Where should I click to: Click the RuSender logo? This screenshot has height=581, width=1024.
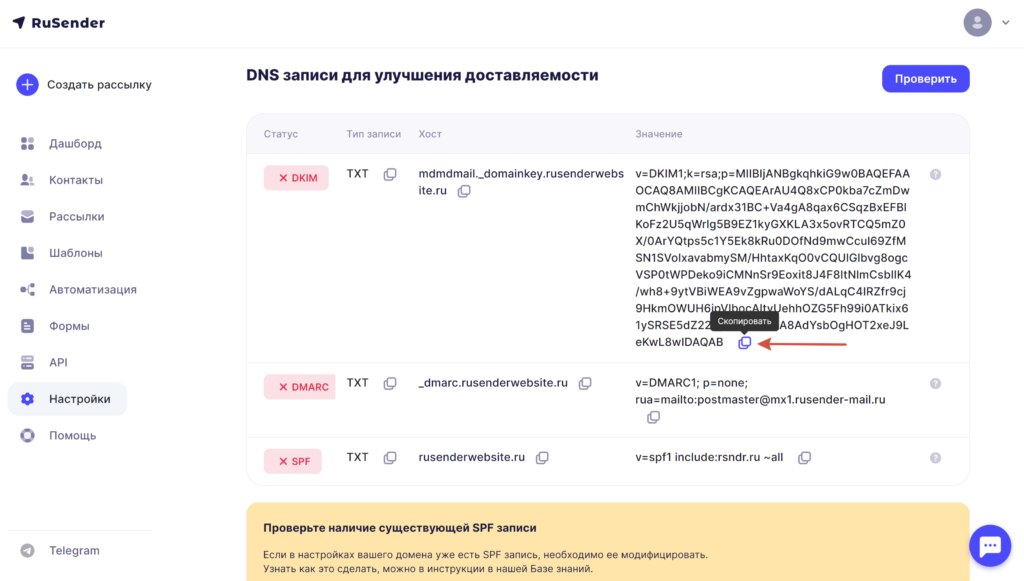59,23
